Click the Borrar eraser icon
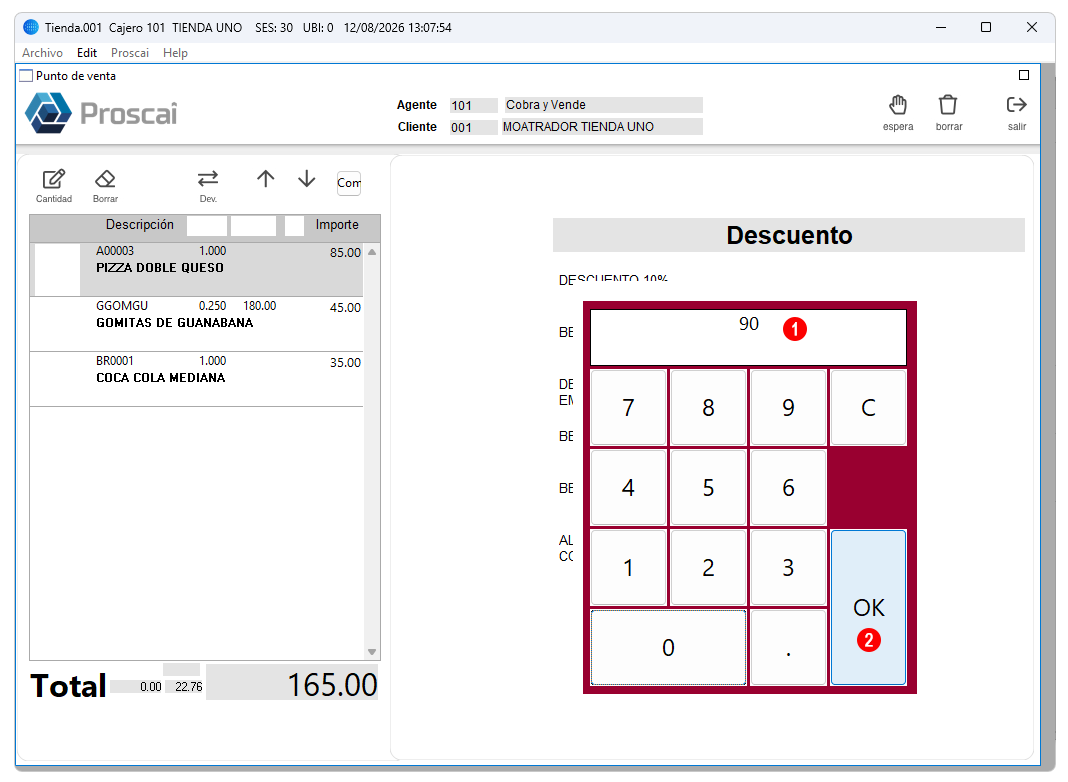 (x=105, y=179)
